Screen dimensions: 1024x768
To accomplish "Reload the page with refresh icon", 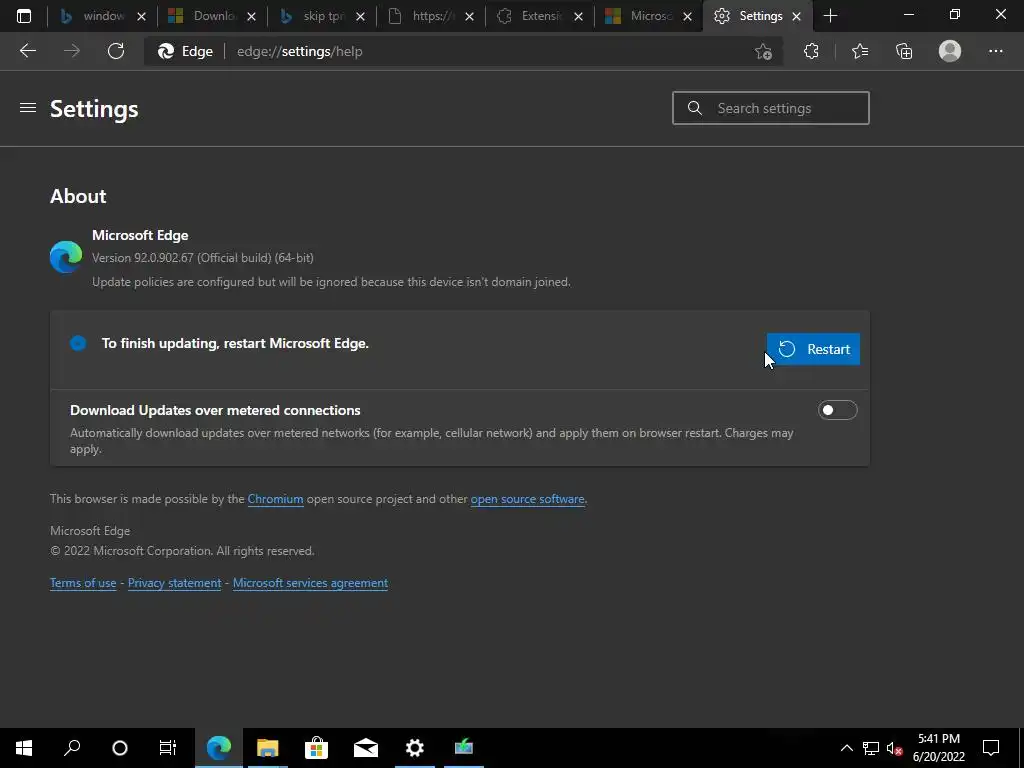I will (116, 51).
